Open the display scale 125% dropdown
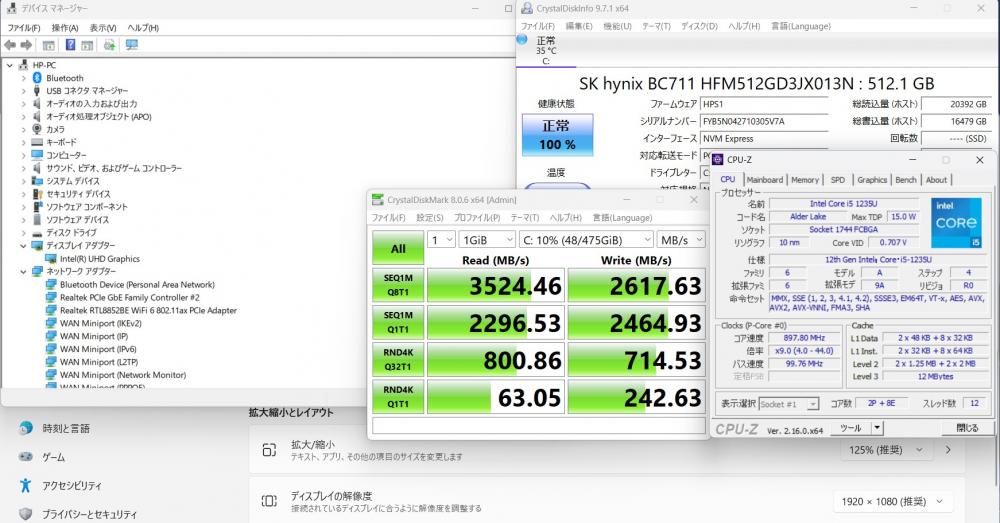The image size is (1000, 523). pyautogui.click(x=885, y=450)
